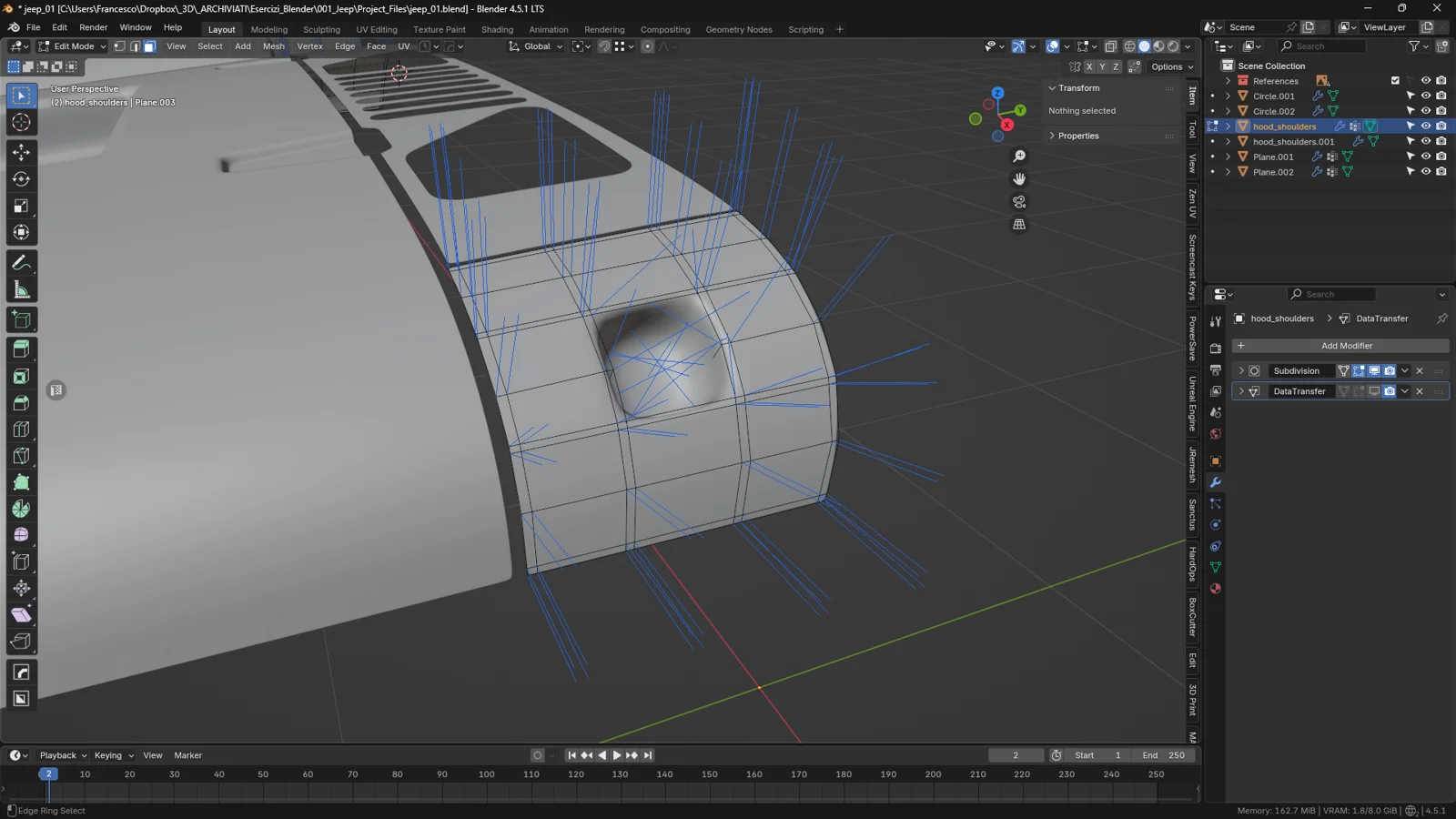
Task: Click the Add Modifier button
Action: coord(1340,346)
